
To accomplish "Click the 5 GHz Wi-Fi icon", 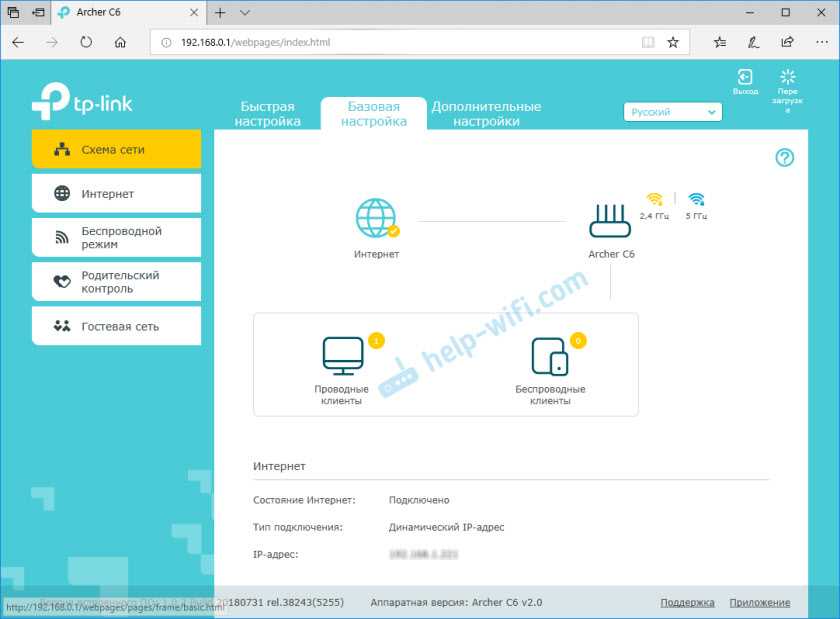I will tap(696, 199).
